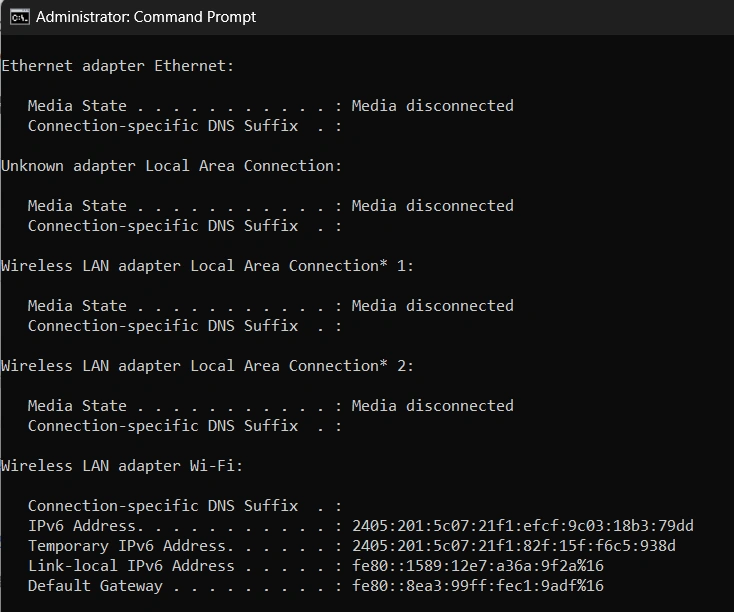Click 'Connection-specific DNS Suffix' under Unknown adapter section
The height and width of the screenshot is (612, 734).
pos(163,226)
